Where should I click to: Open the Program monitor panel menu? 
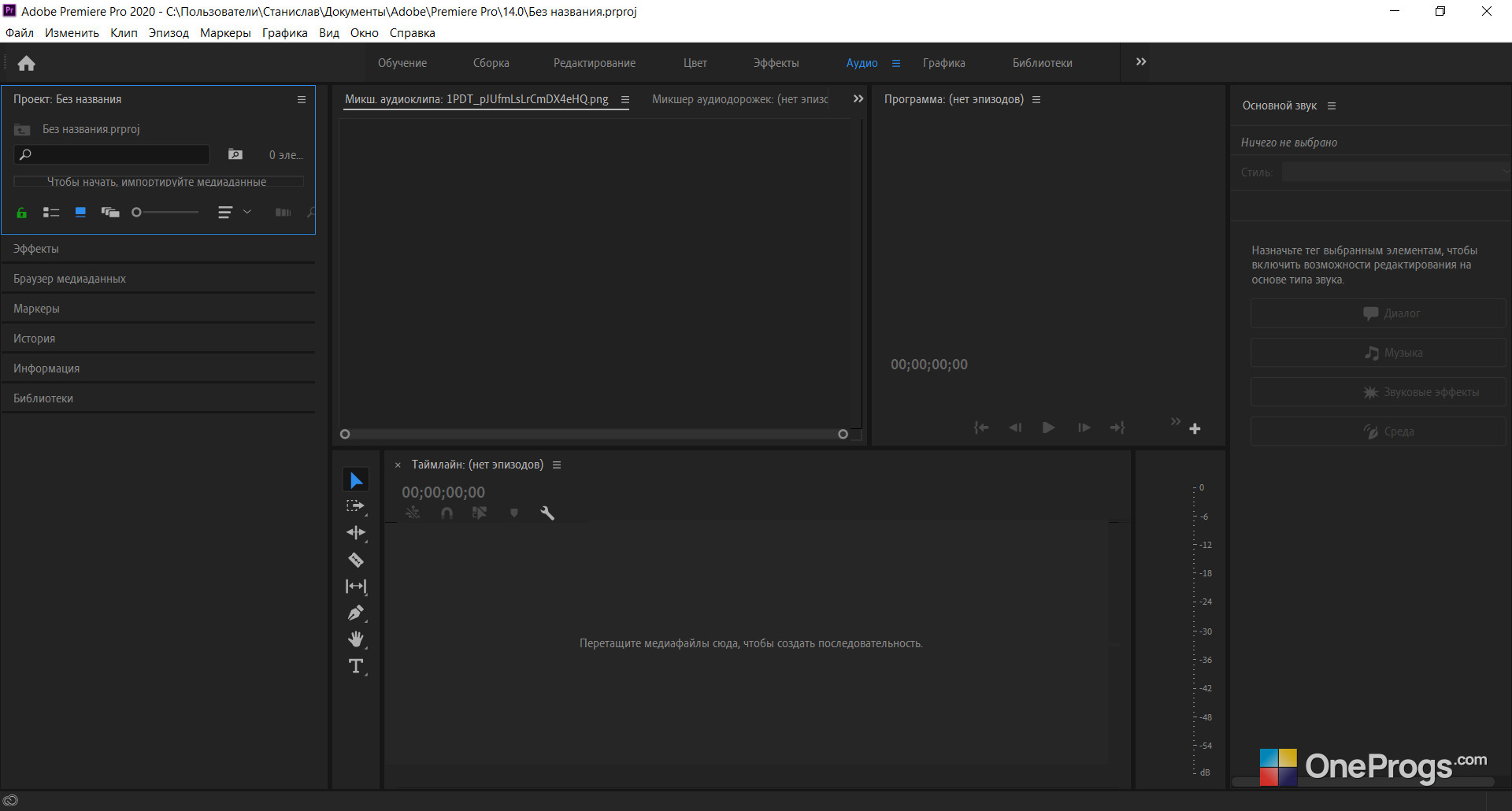1036,100
